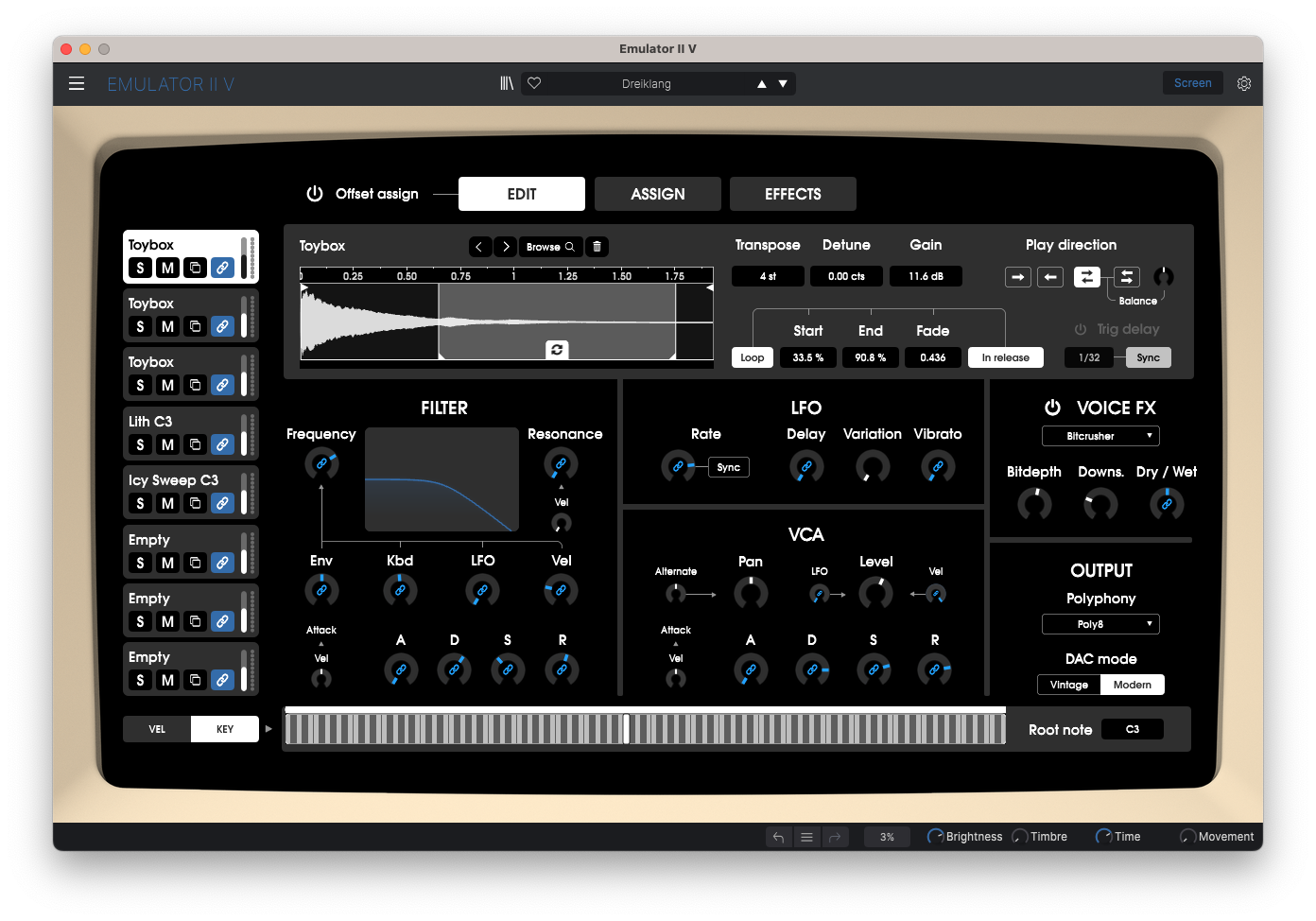Select the KEY tab
The height and width of the screenshot is (921, 1316).
pyautogui.click(x=225, y=729)
